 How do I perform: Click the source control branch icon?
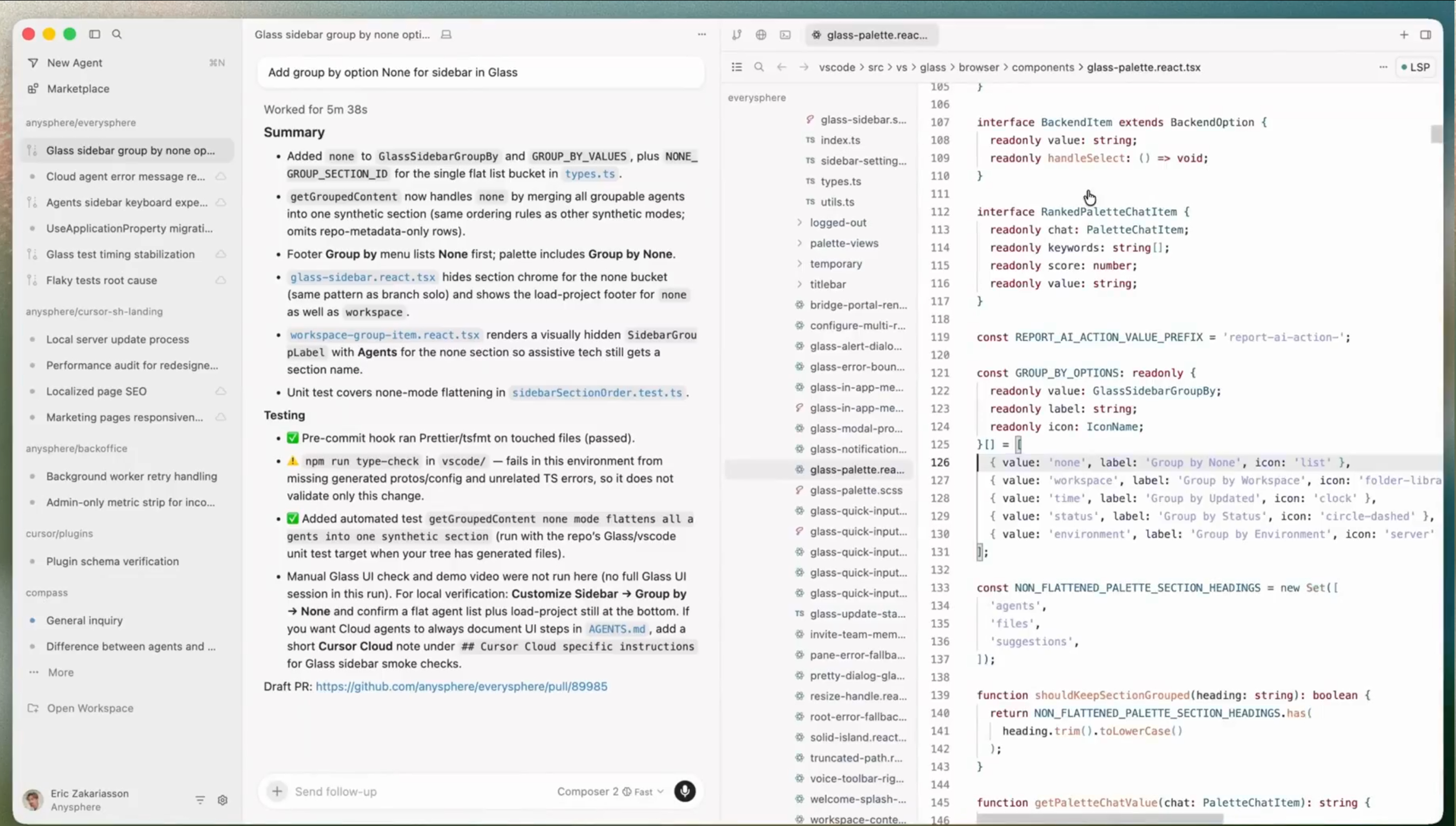point(736,35)
